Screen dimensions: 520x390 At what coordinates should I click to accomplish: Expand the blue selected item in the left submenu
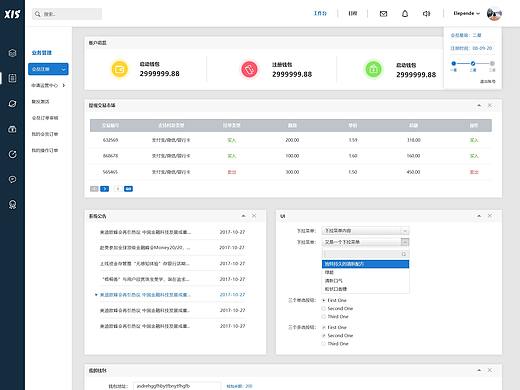click(x=48, y=69)
